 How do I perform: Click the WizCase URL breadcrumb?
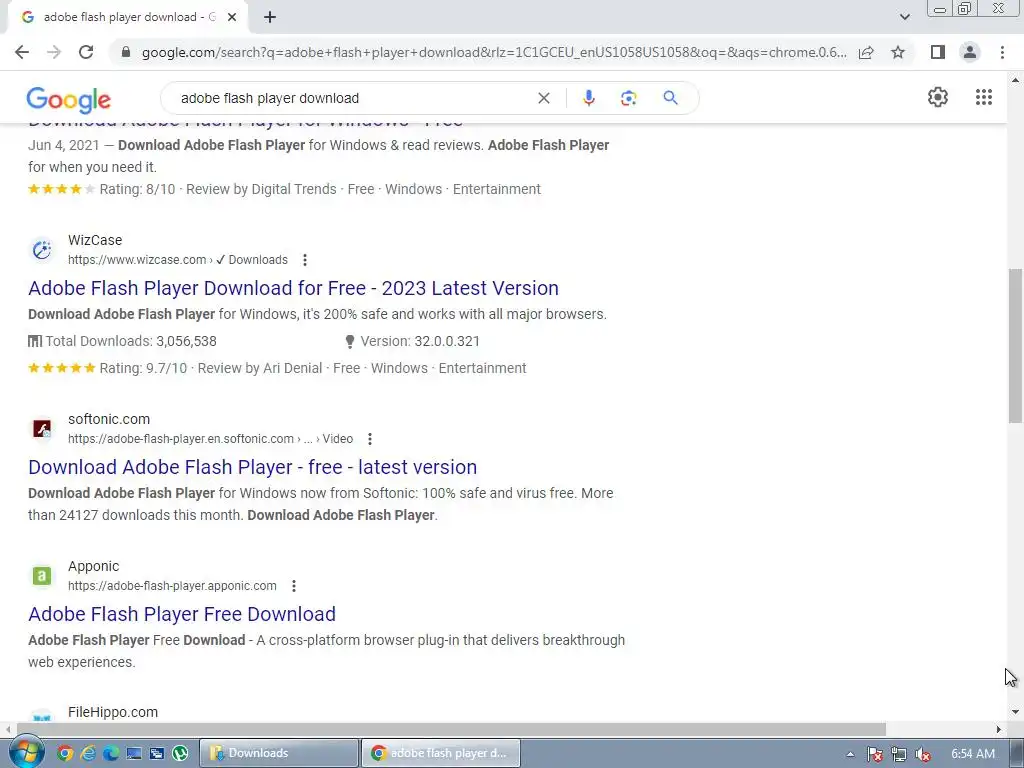[x=178, y=260]
